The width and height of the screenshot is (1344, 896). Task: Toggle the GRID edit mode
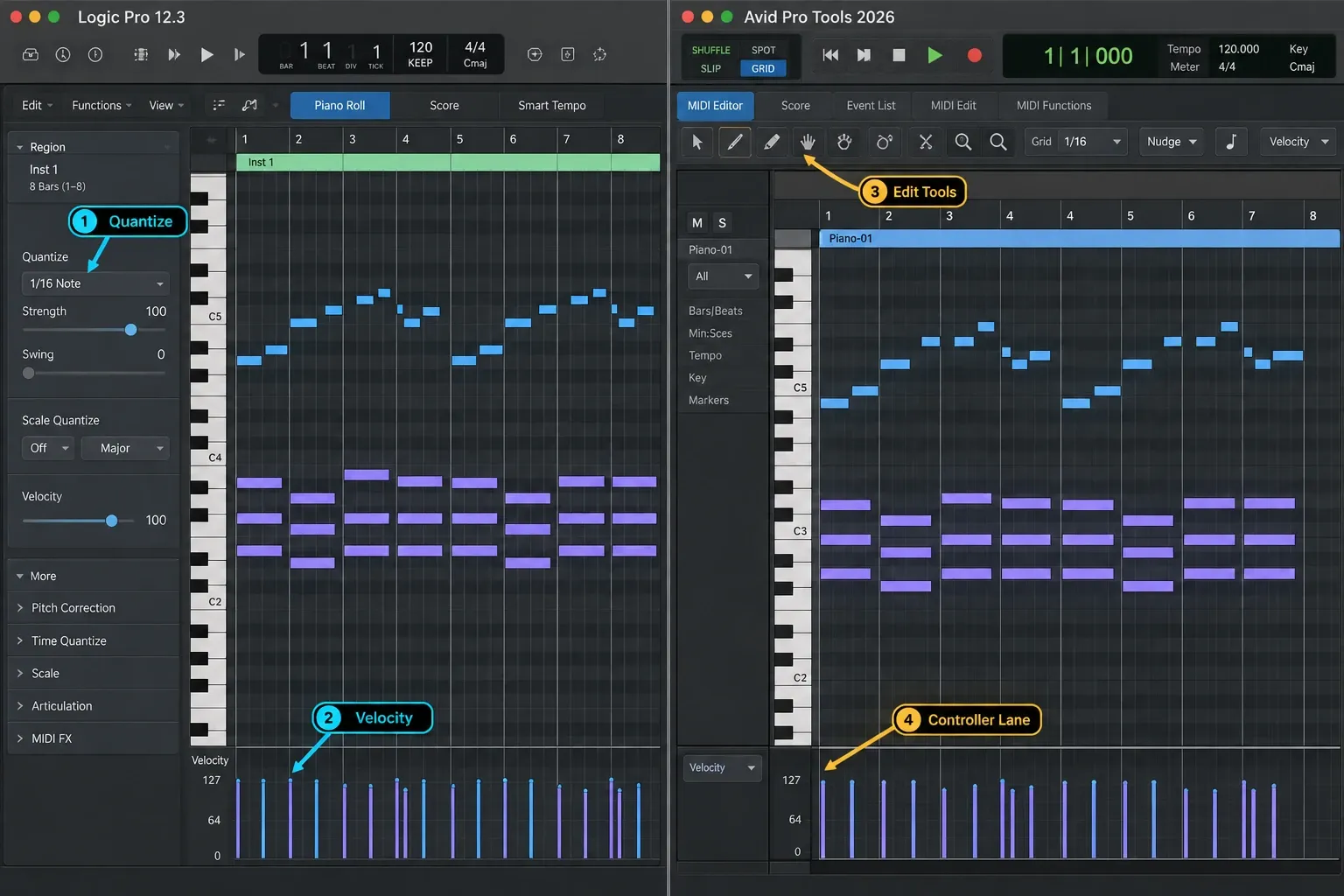763,68
